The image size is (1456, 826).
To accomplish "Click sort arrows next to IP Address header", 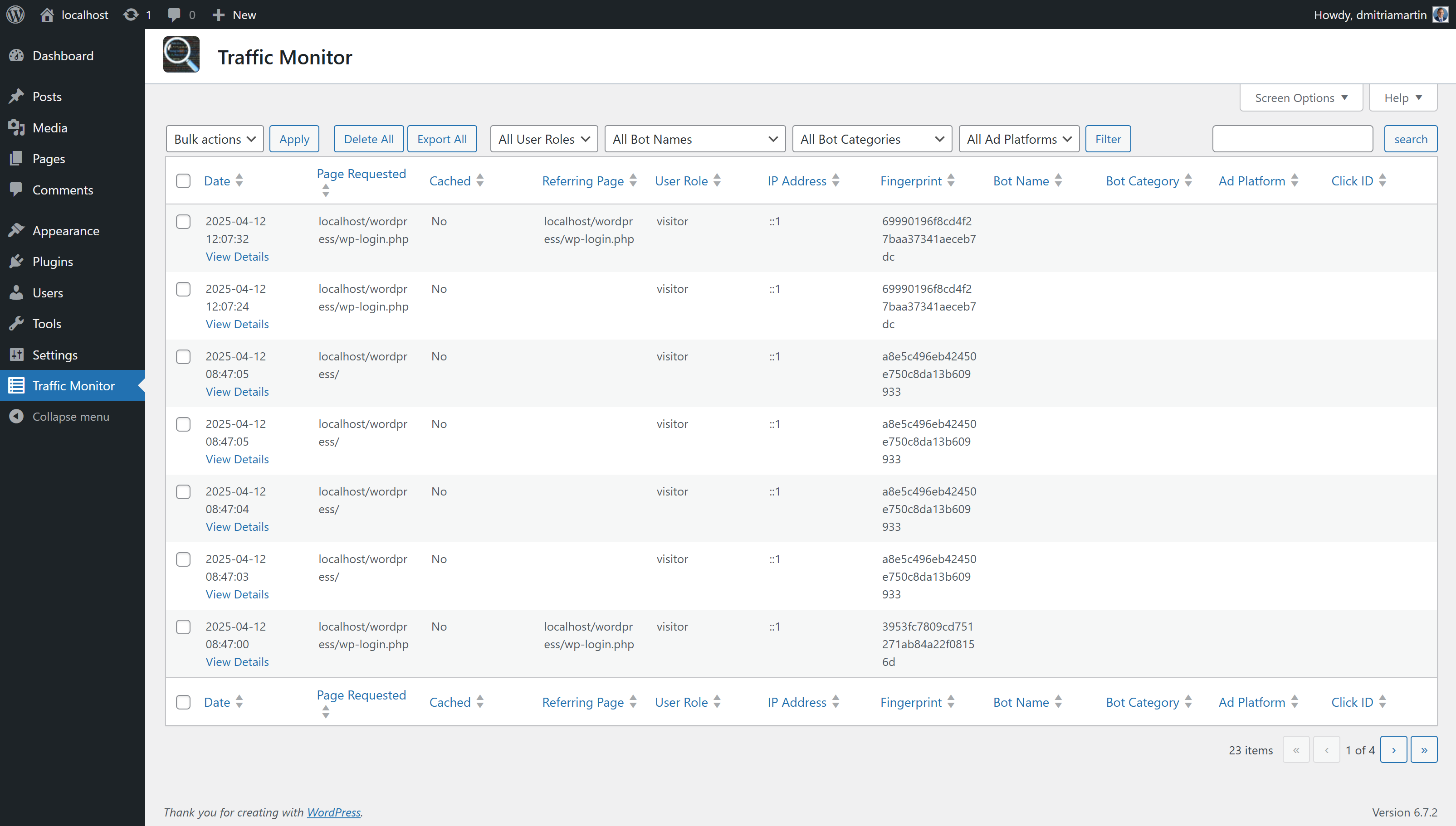I will [x=836, y=180].
